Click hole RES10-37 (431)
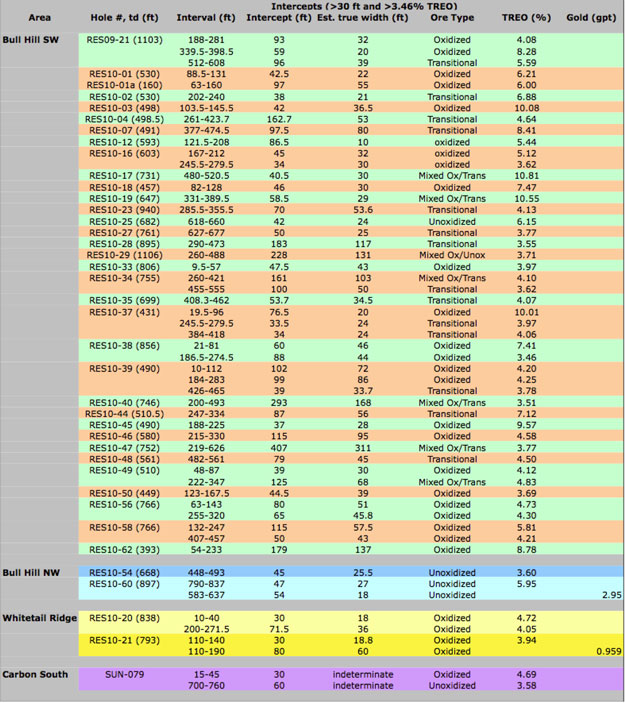 tap(124, 312)
